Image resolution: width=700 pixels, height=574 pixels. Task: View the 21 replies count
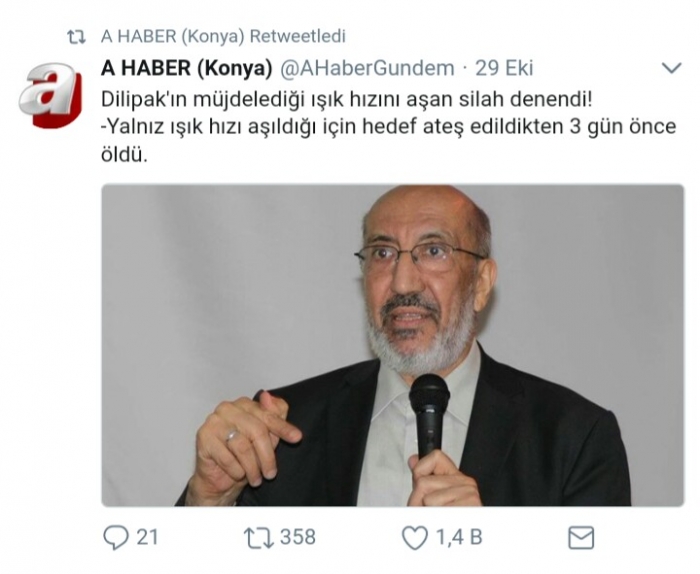147,537
